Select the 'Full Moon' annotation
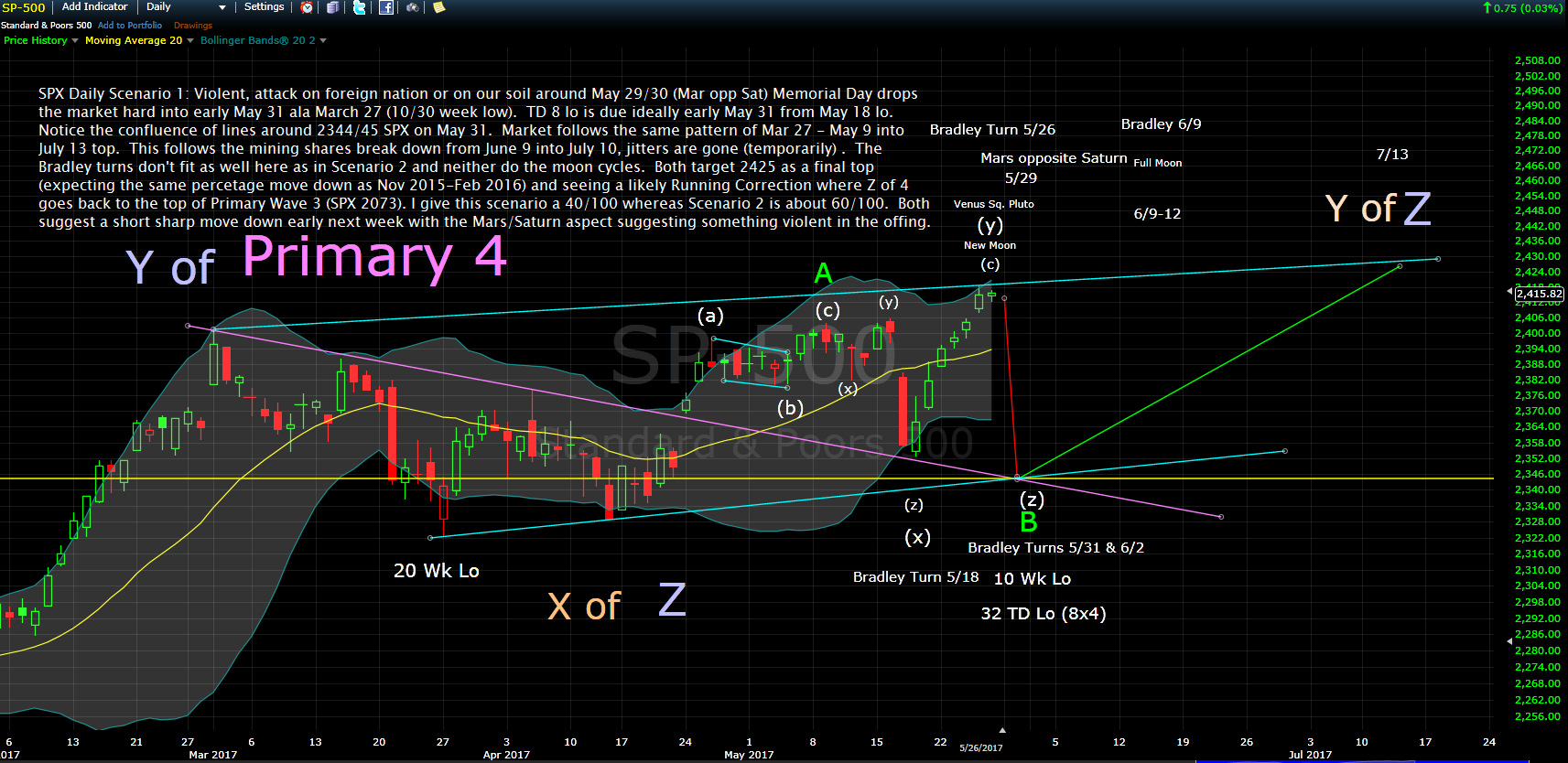 (x=1158, y=163)
